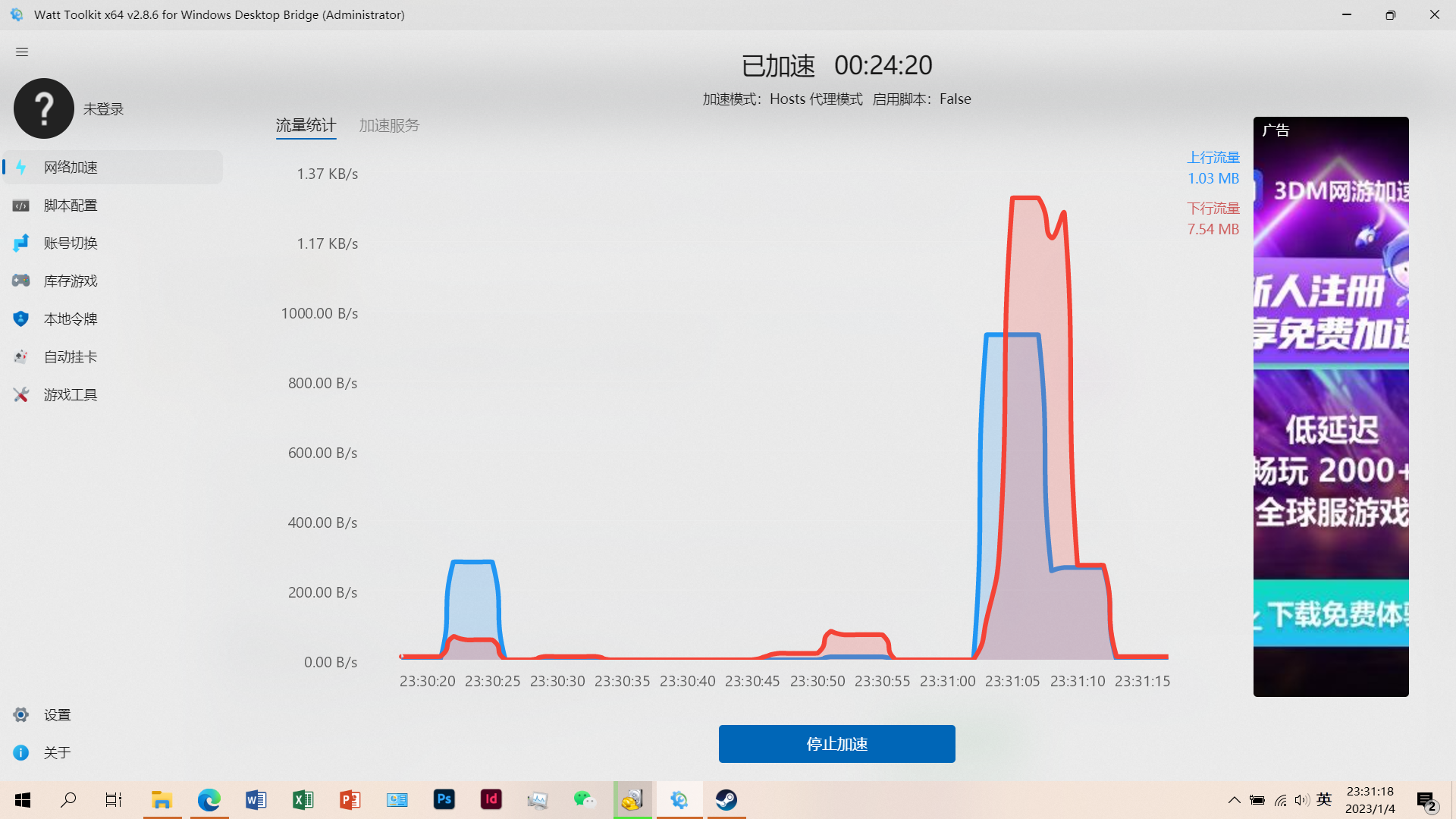The height and width of the screenshot is (819, 1456).
Task: Open settings (设置) gear icon
Action: pyautogui.click(x=21, y=714)
